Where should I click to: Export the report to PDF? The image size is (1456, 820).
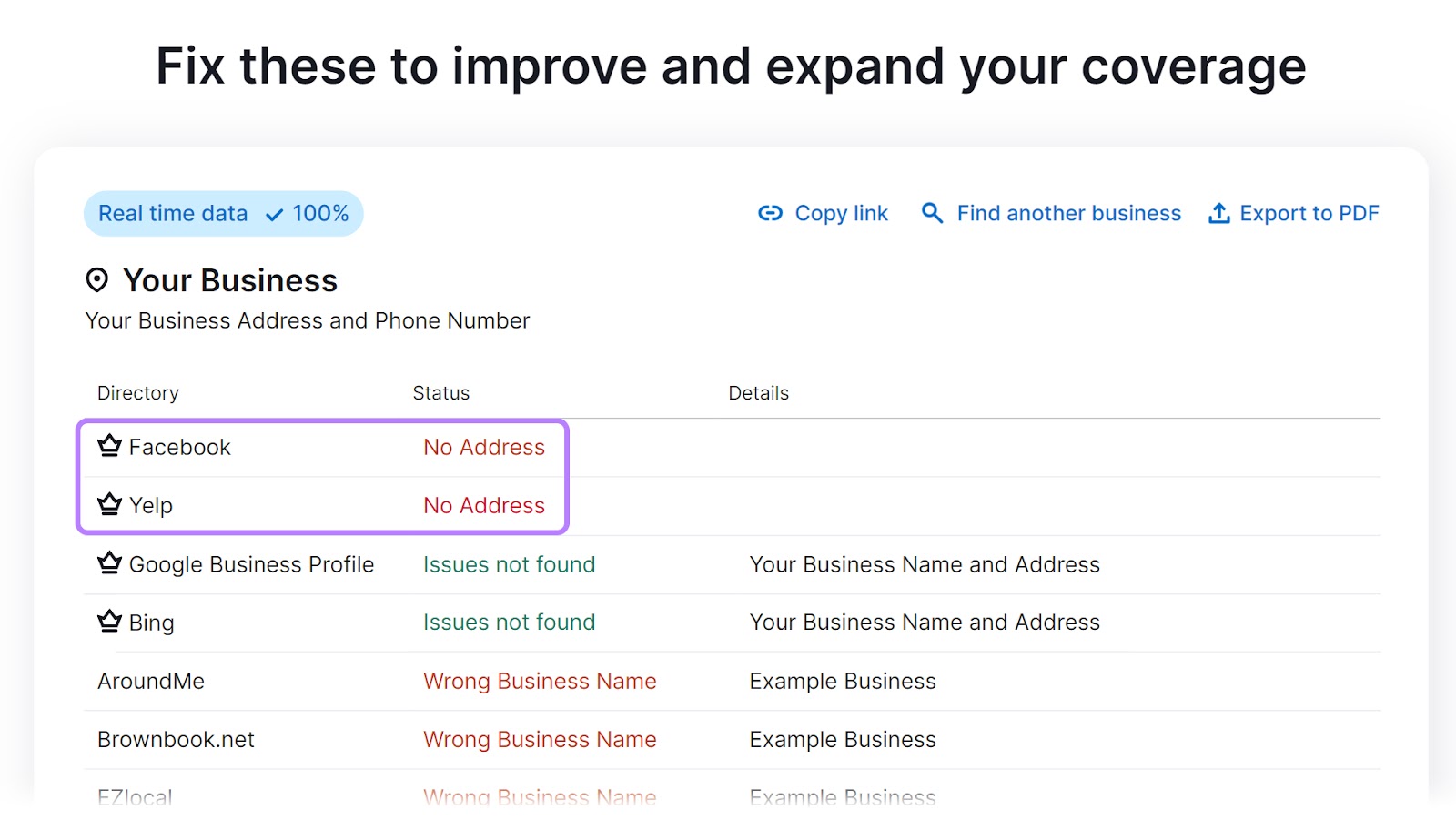pyautogui.click(x=1293, y=213)
